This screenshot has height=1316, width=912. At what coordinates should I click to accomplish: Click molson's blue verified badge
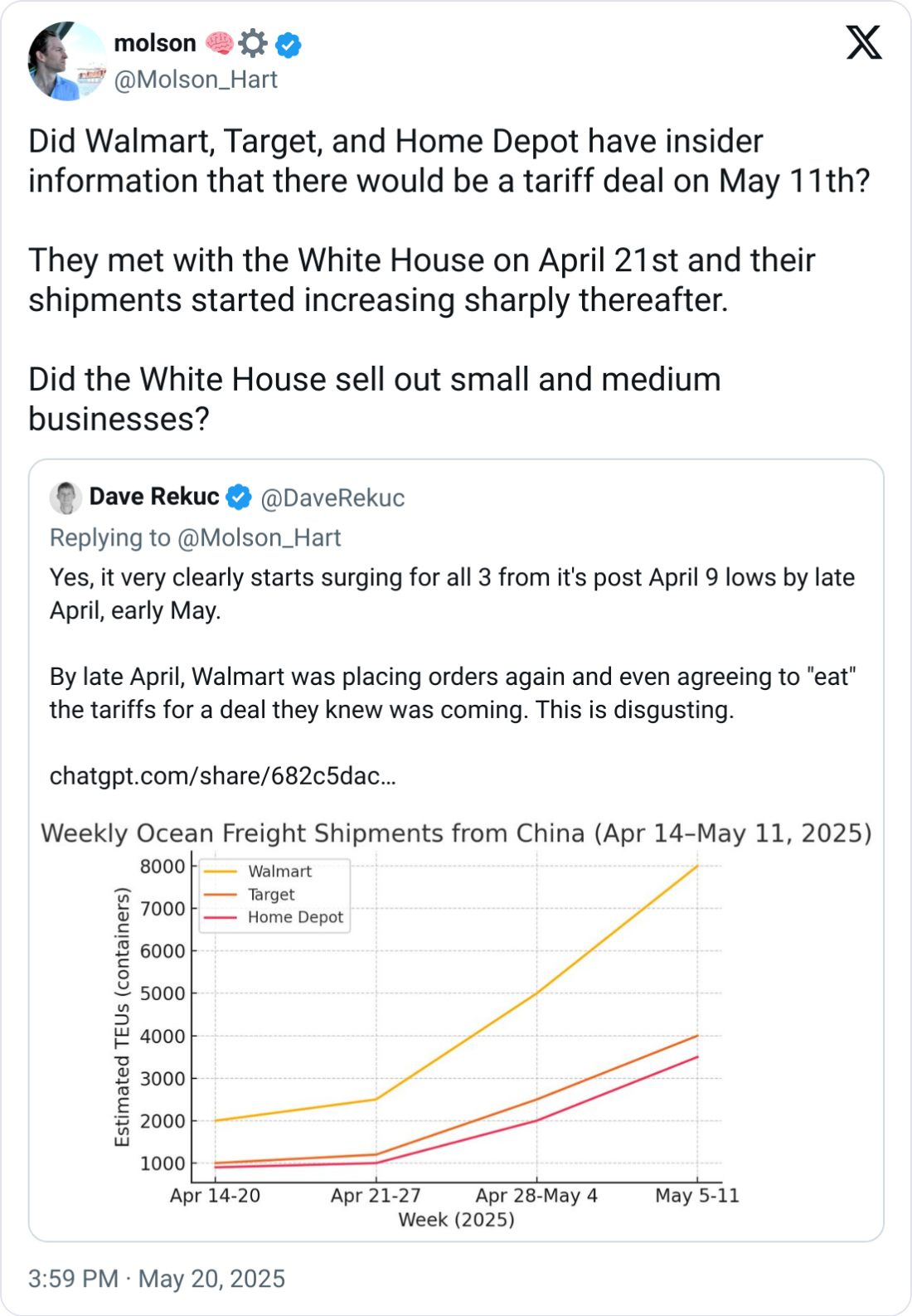289,44
